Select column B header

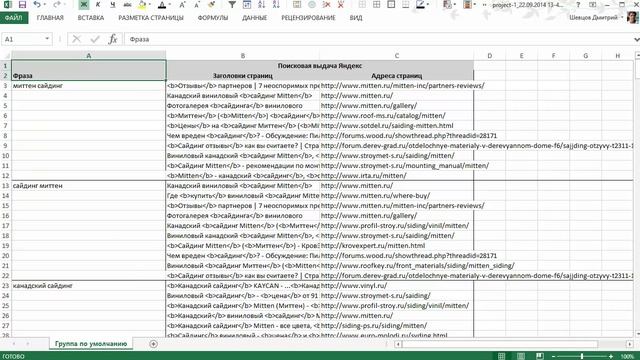(x=242, y=56)
